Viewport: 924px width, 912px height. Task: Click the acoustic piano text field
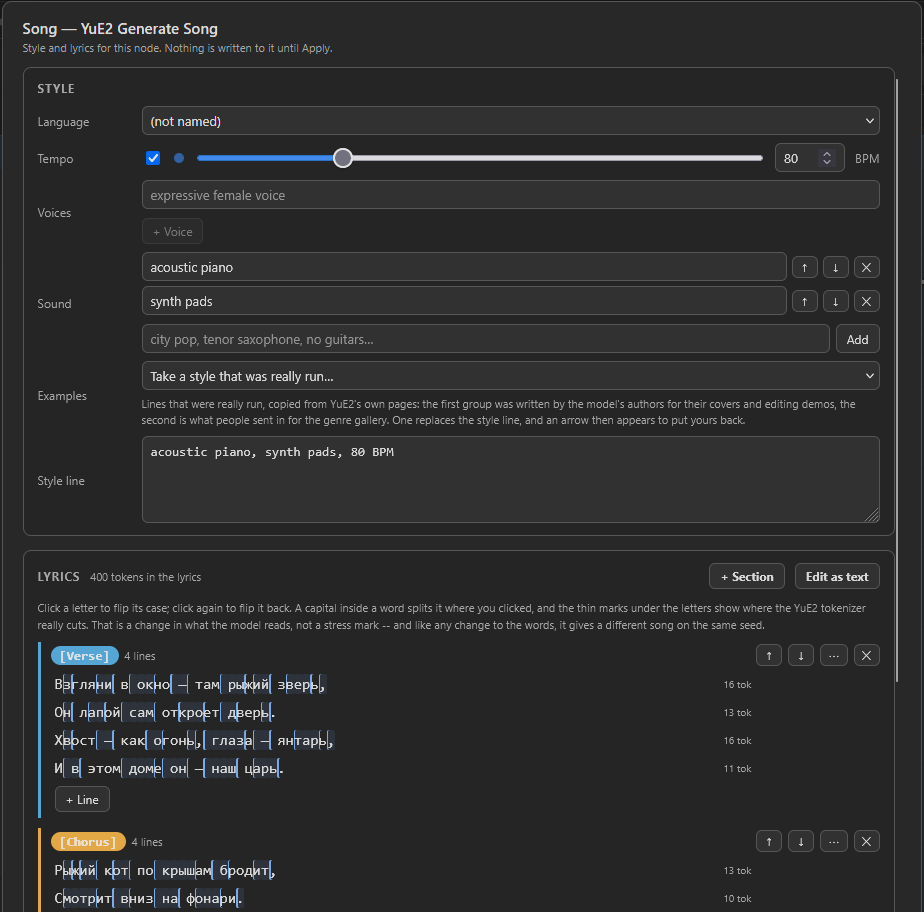[x=464, y=267]
